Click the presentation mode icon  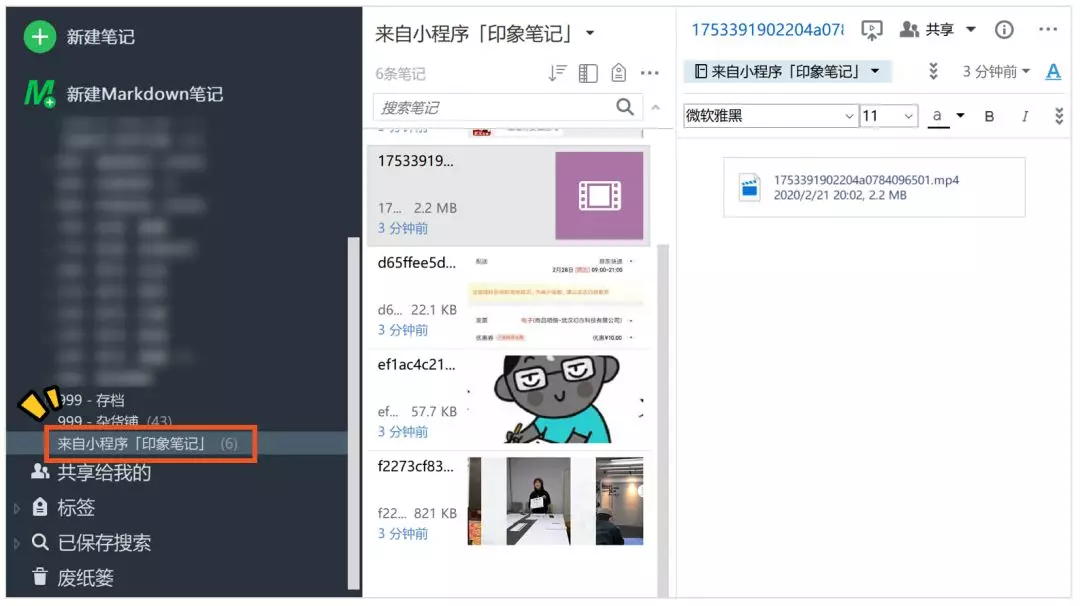(872, 30)
